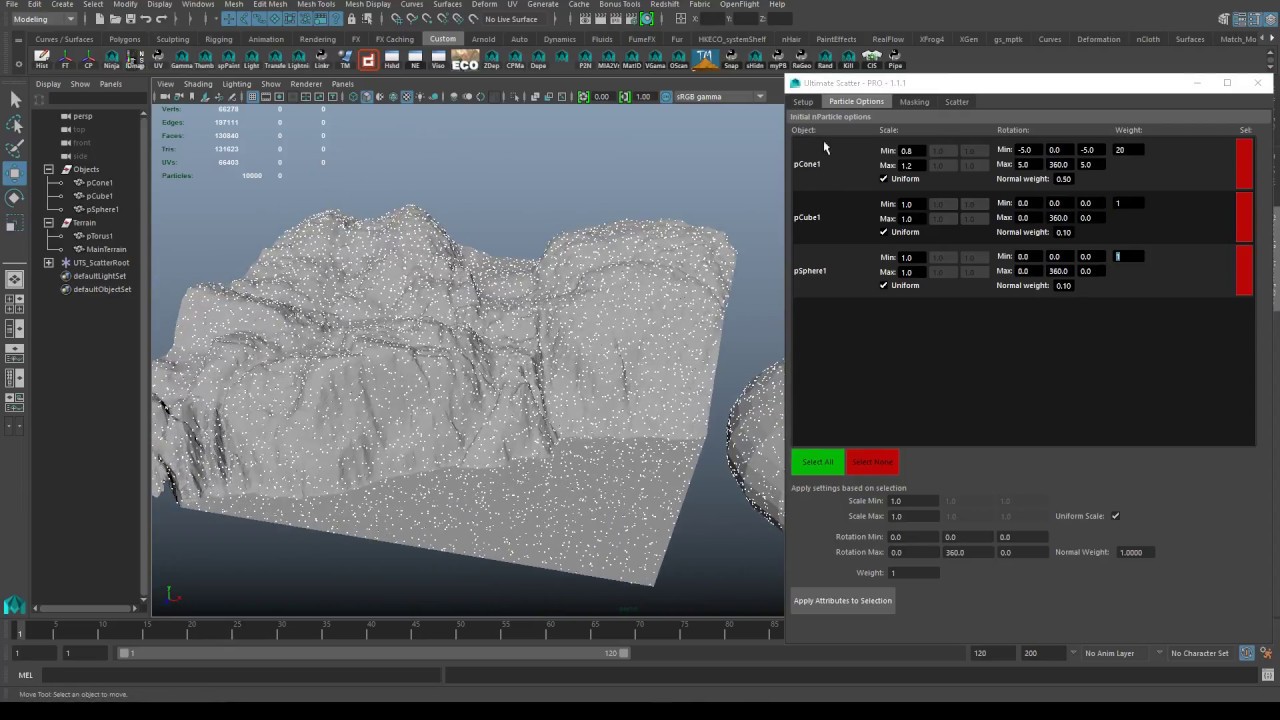Collapse the Objects group in outliner
This screenshot has height=720, width=1280.
[x=49, y=170]
